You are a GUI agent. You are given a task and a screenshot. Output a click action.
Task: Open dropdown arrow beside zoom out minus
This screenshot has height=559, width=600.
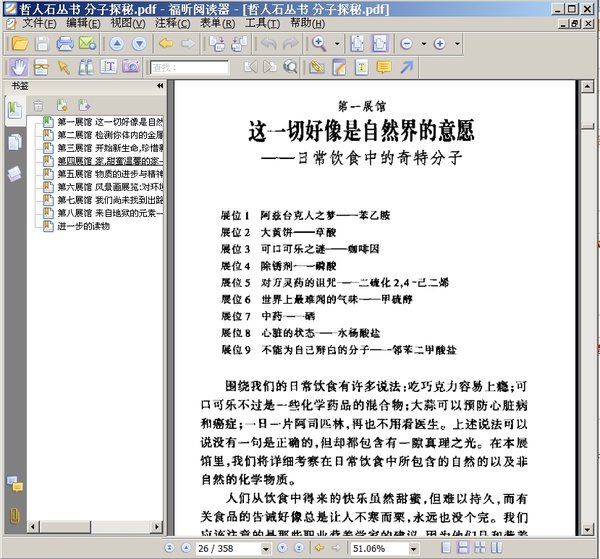coord(424,44)
